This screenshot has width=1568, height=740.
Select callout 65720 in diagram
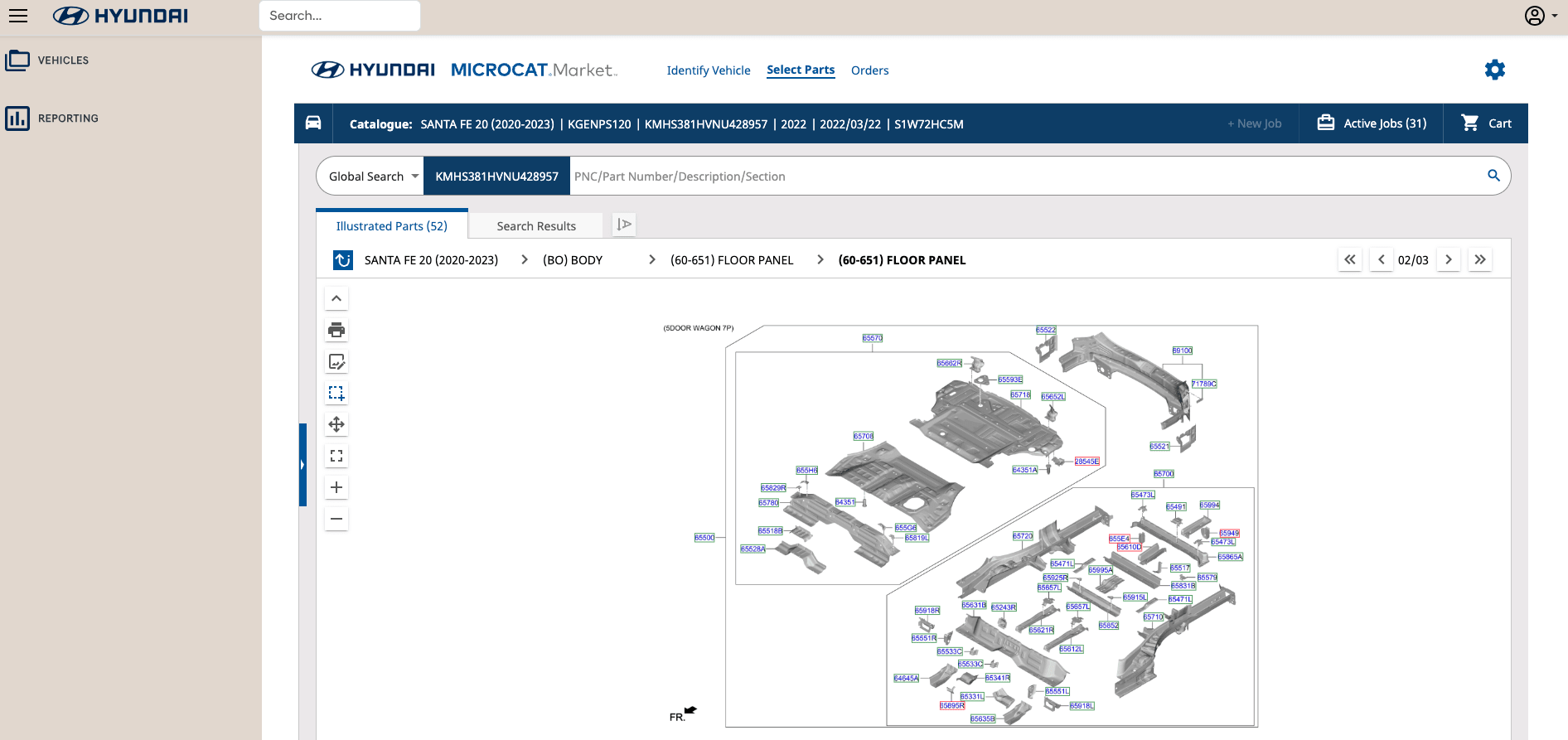[1023, 536]
